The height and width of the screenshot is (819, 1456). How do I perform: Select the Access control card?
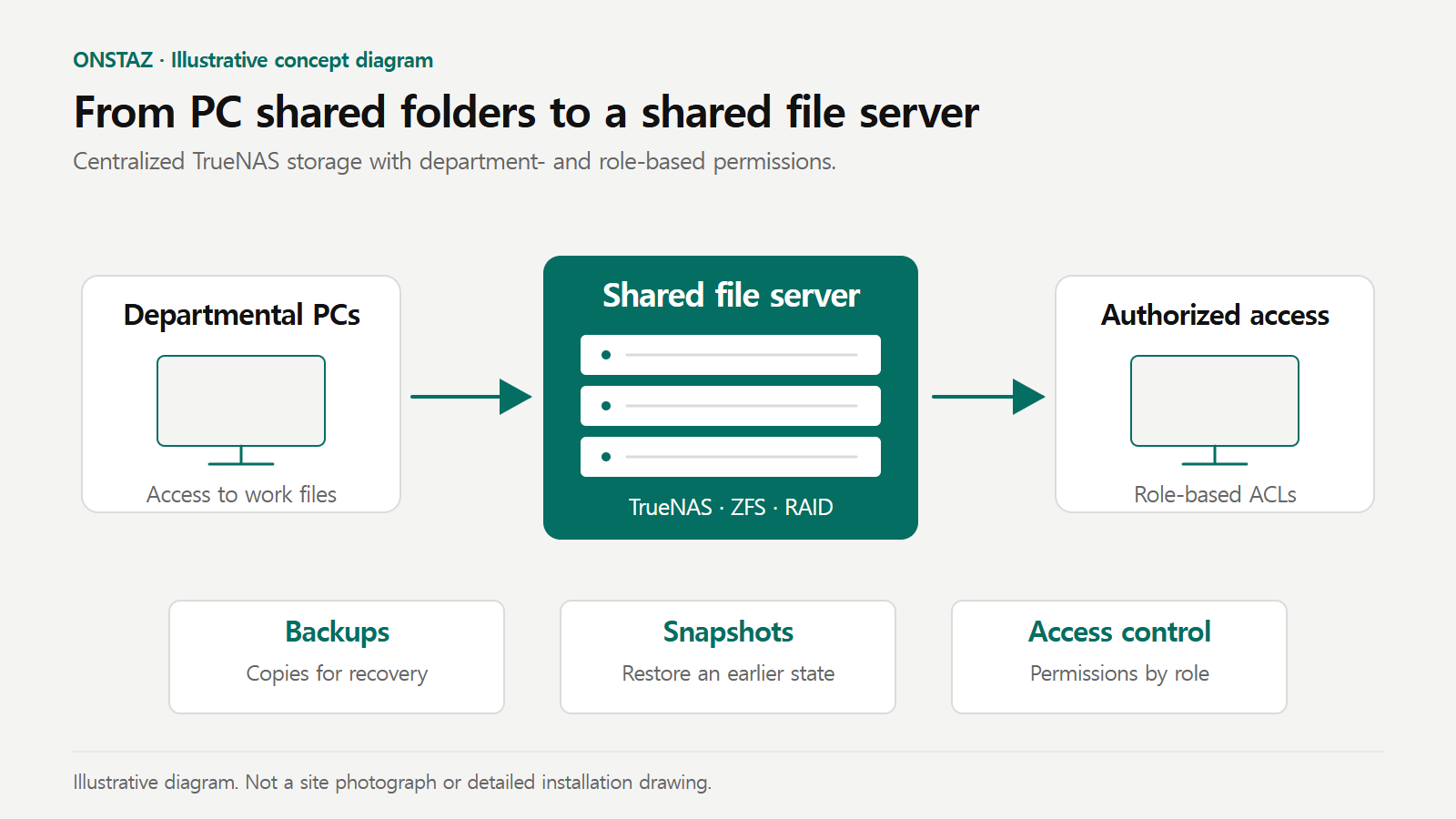(x=1119, y=657)
